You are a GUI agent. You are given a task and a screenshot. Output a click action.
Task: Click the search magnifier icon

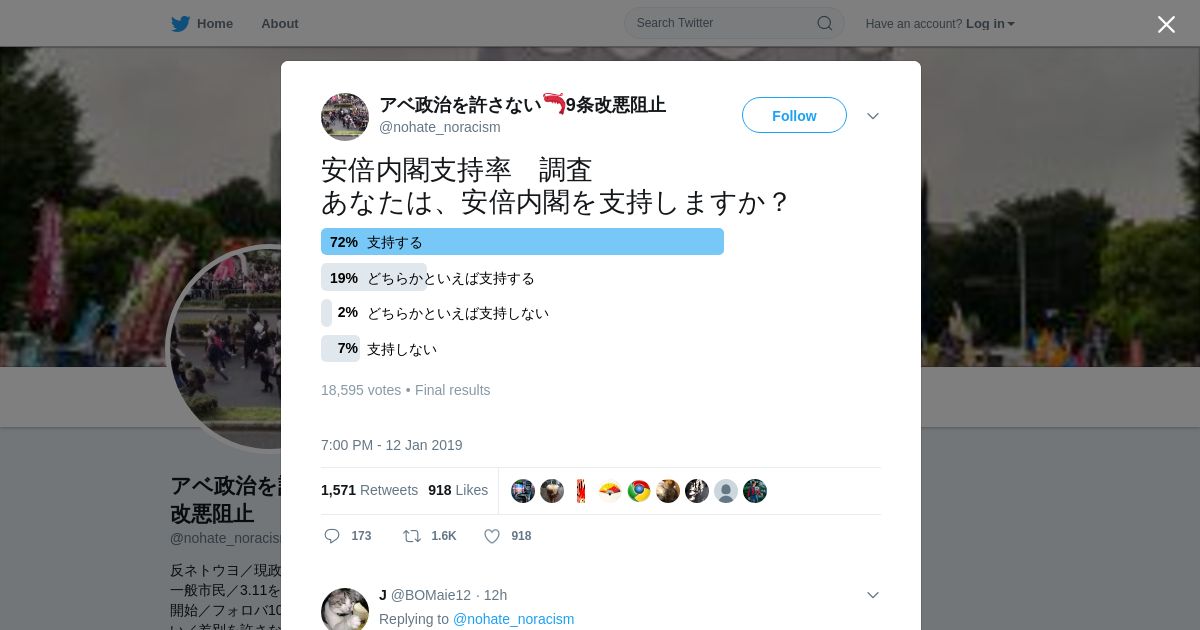click(x=825, y=23)
